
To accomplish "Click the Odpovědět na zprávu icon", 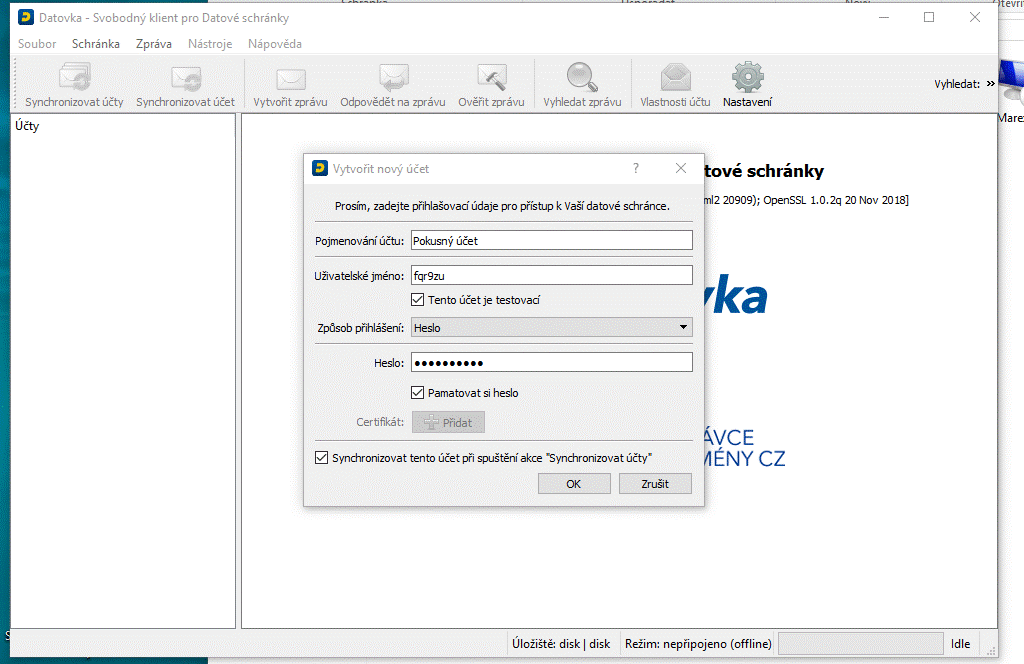I will coord(393,78).
